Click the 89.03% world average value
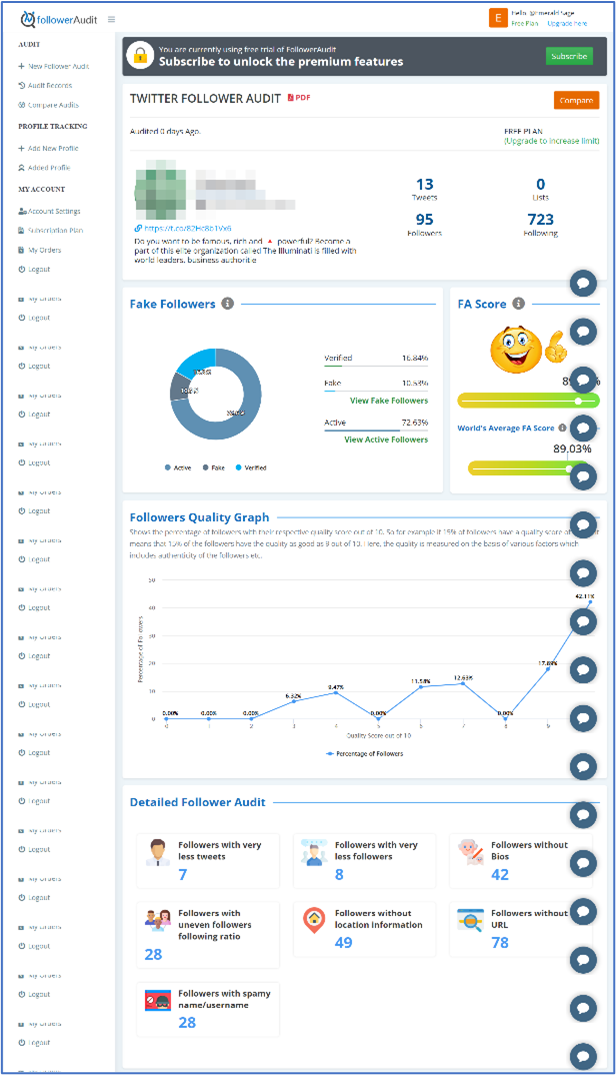 tap(572, 449)
